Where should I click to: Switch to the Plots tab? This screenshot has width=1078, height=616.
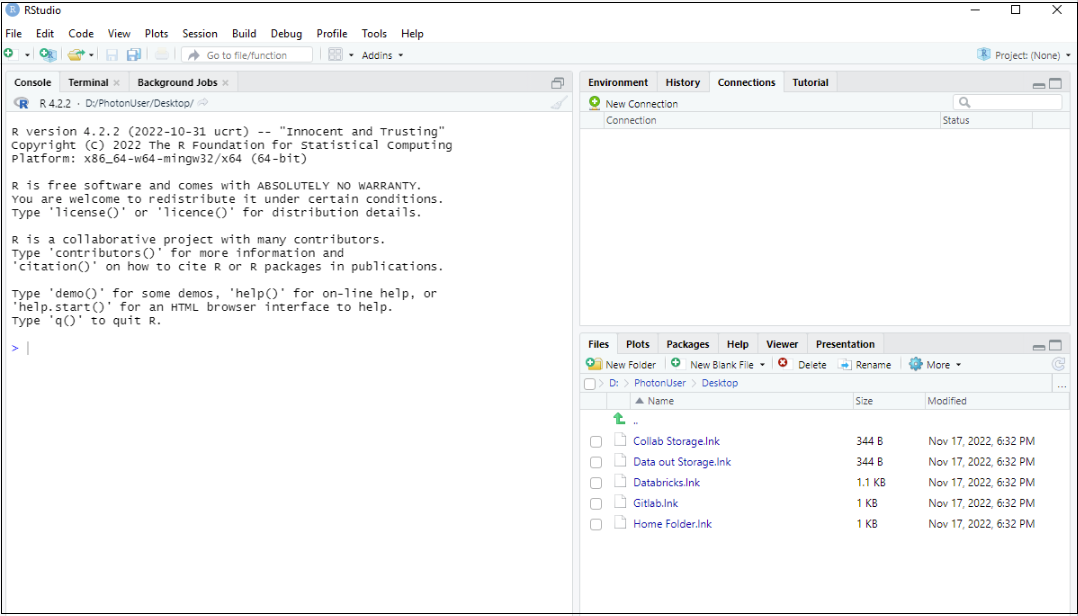coord(637,344)
